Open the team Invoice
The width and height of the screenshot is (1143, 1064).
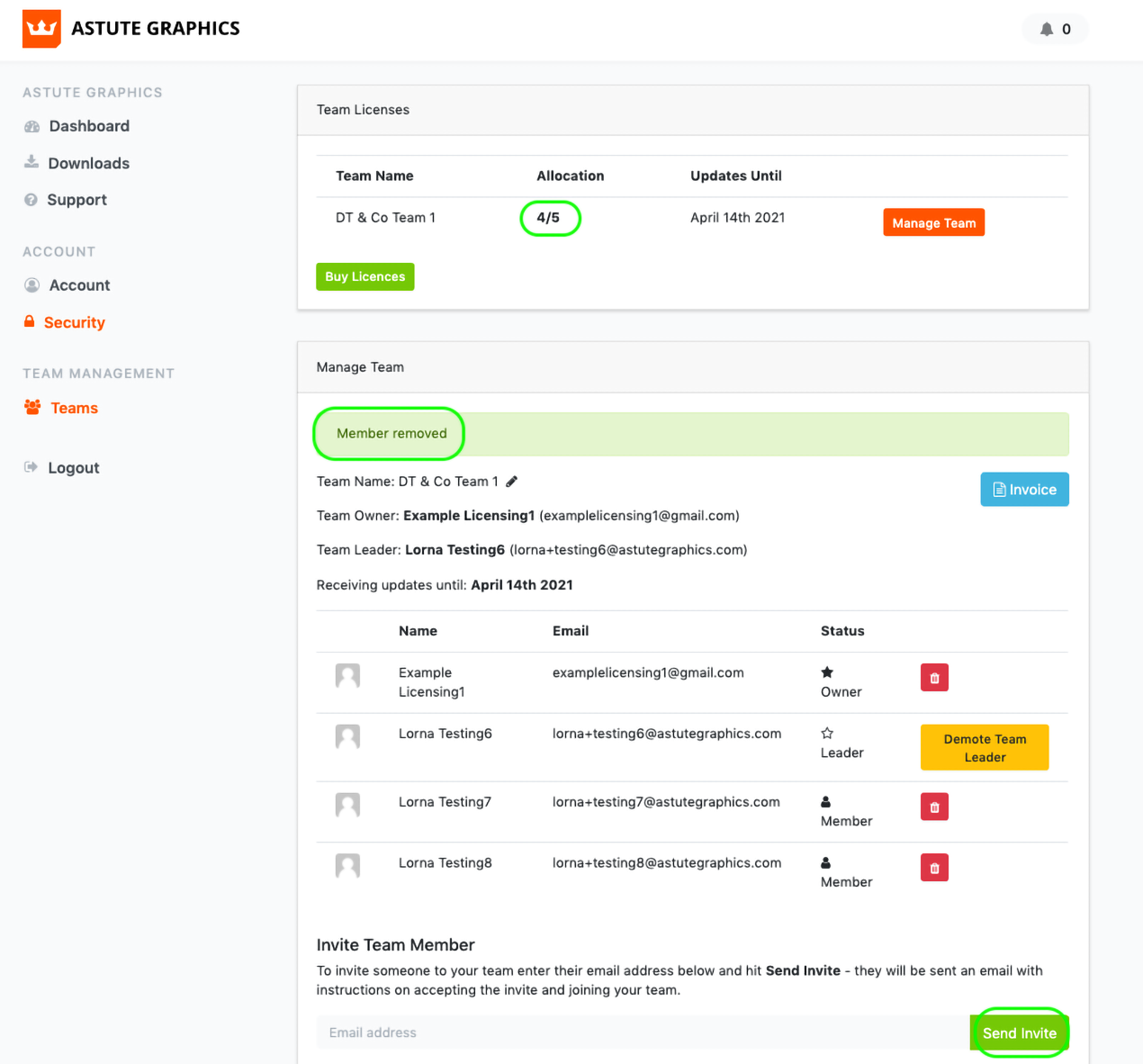click(x=1024, y=490)
